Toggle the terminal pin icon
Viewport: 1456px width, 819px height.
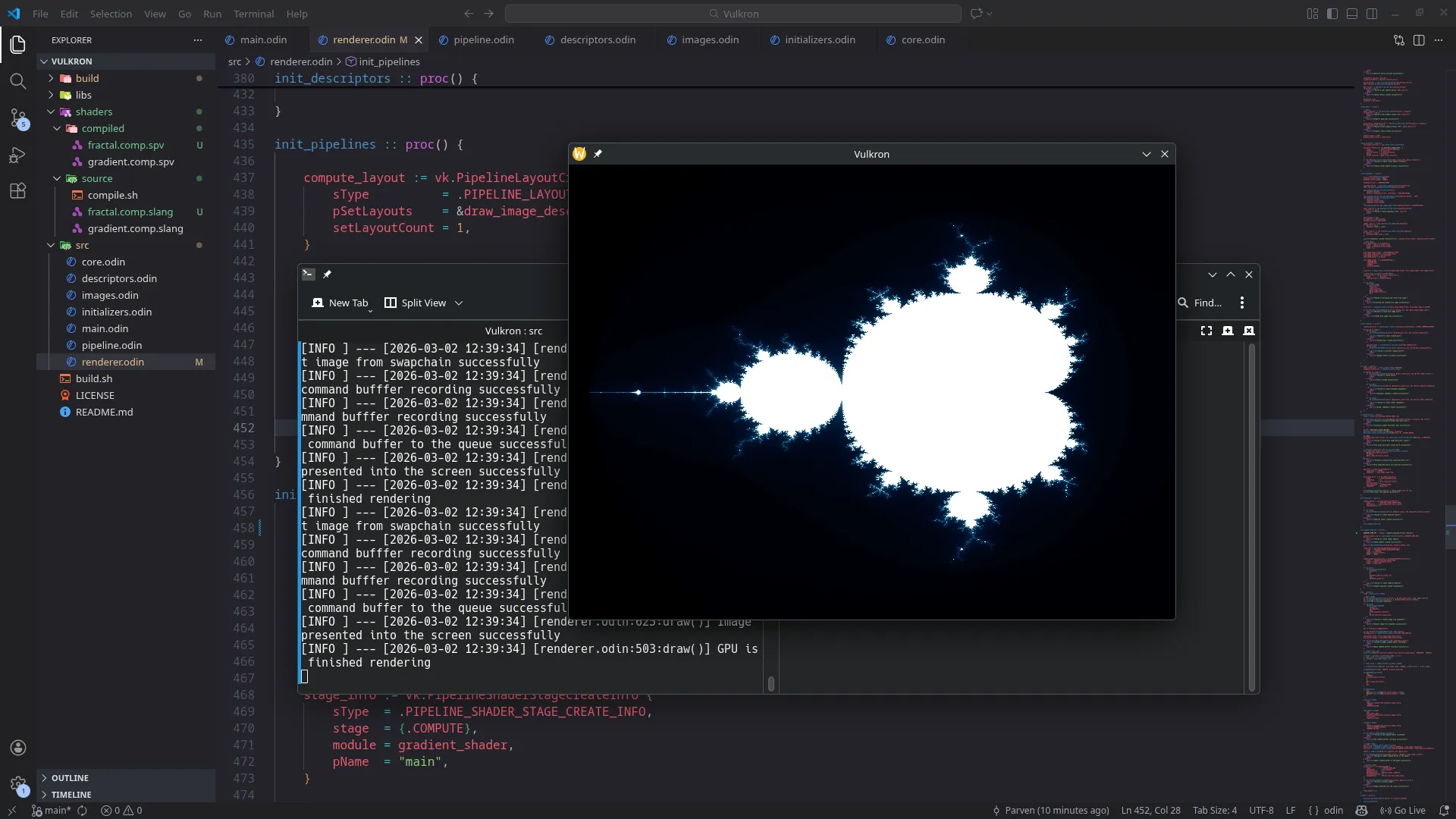pos(327,274)
